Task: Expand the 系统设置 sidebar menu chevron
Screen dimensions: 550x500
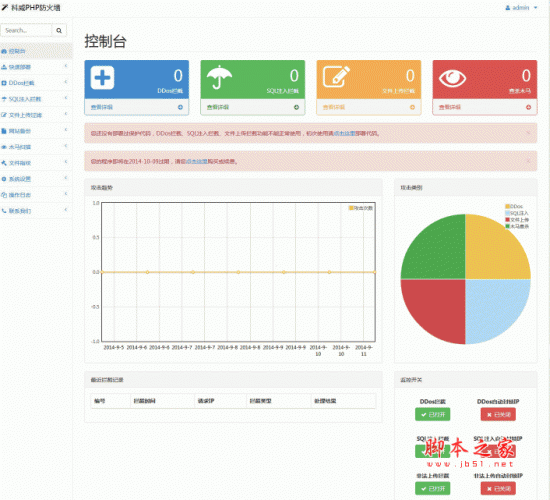Action: coord(66,178)
